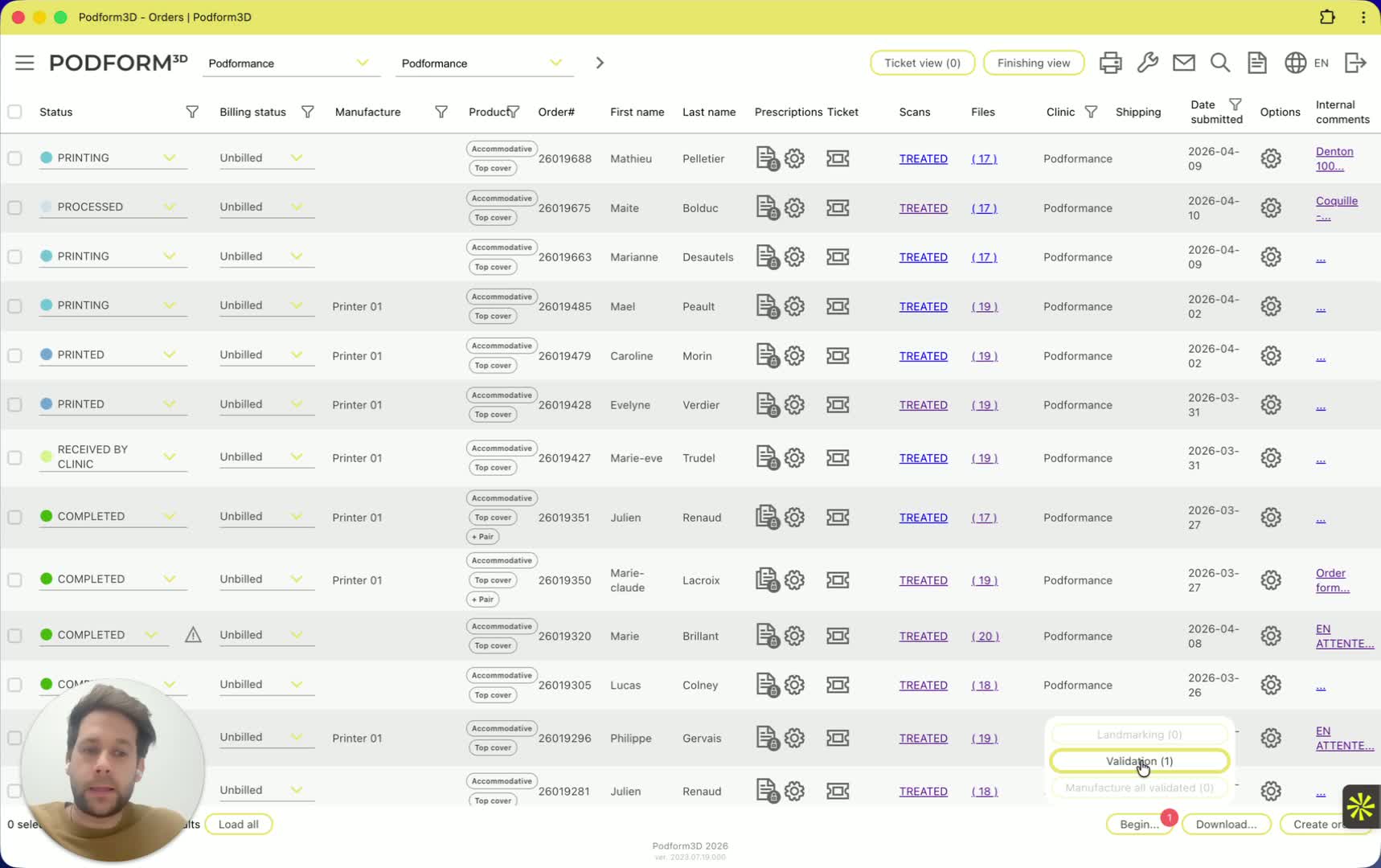Screen dimensions: 1381x868
Task: Log out using the exit icon
Action: tap(1355, 63)
